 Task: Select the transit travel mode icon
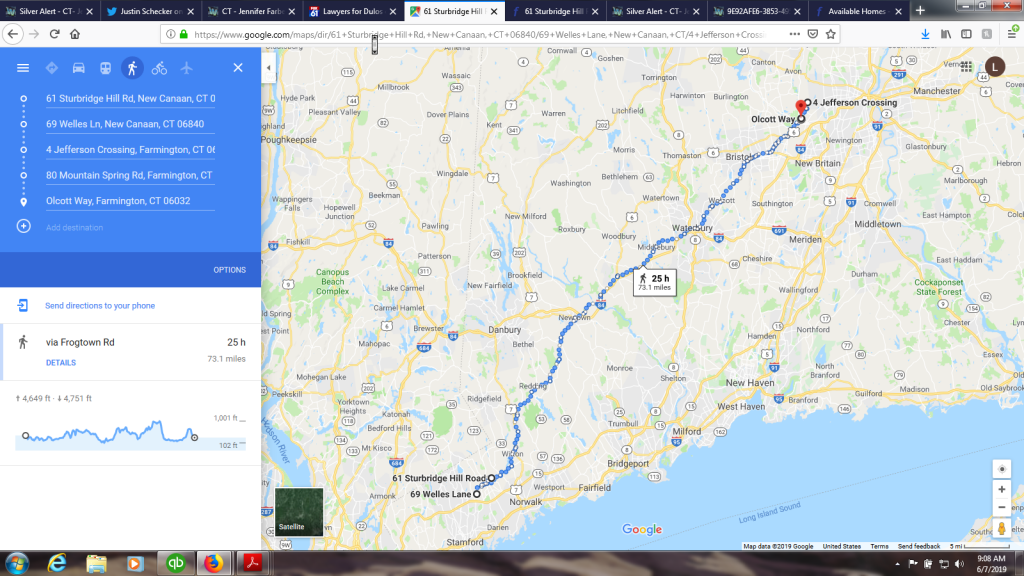pos(105,68)
